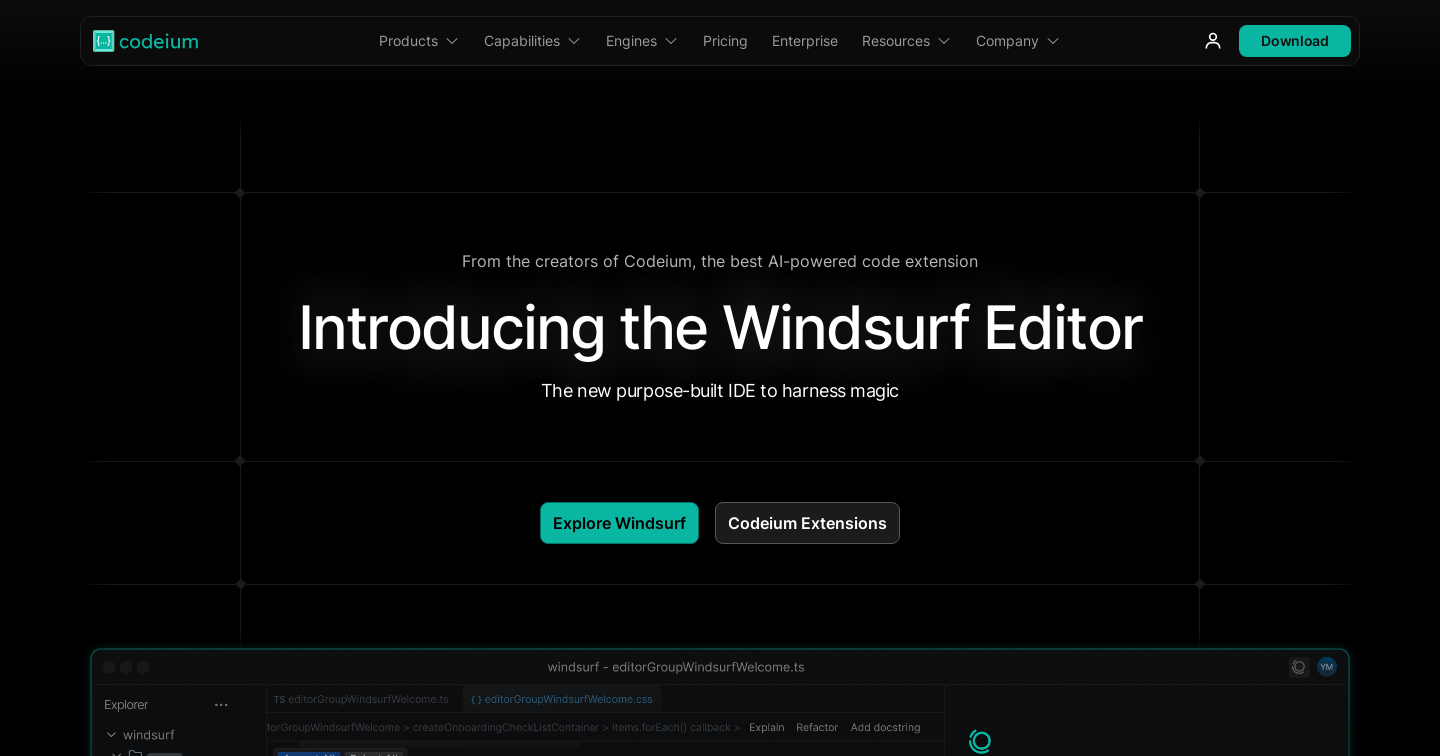Expand the Capabilities dropdown menu
The image size is (1440, 756).
[532, 41]
